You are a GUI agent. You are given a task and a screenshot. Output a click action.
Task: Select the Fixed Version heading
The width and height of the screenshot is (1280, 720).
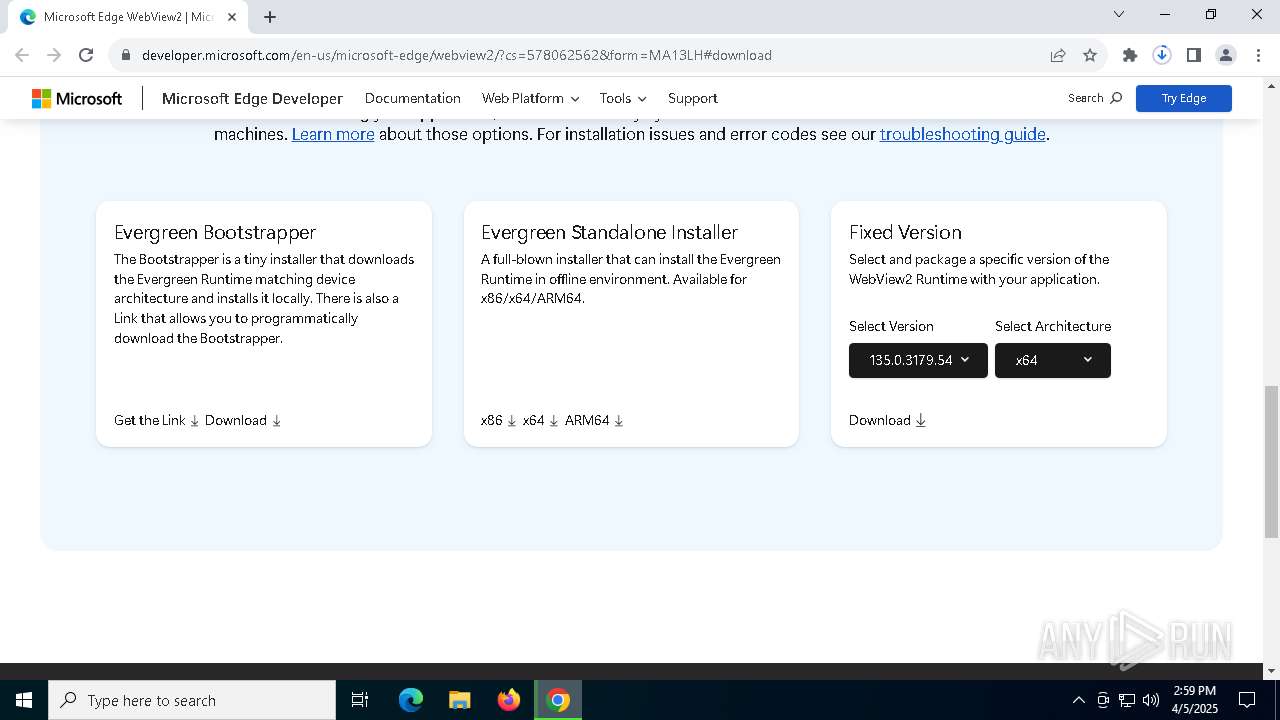(905, 232)
